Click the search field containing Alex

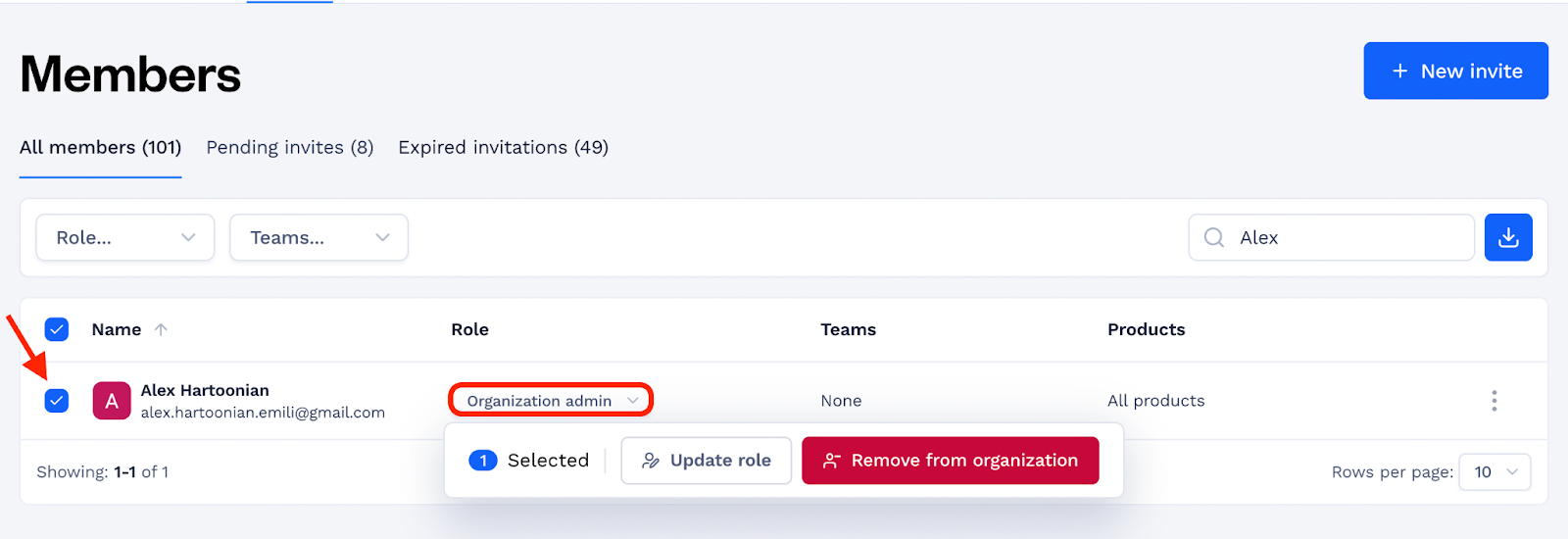point(1331,237)
